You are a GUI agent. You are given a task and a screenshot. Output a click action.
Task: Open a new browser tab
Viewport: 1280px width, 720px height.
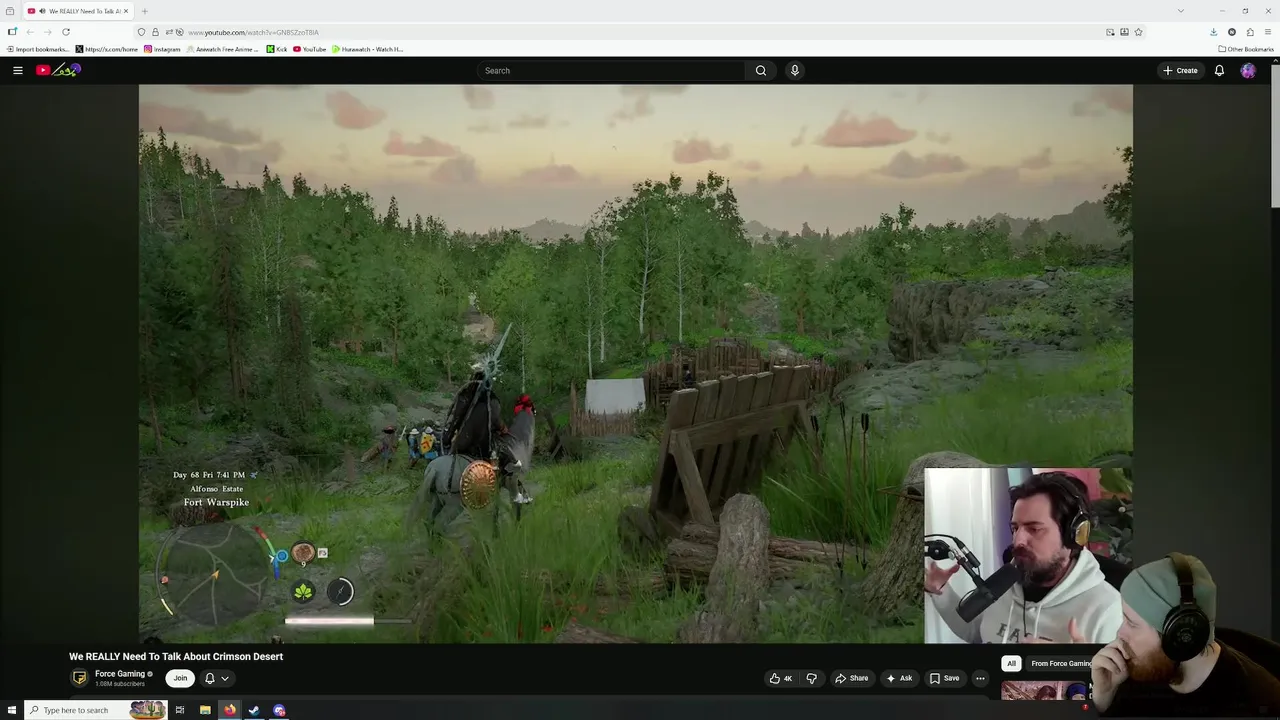(x=144, y=11)
